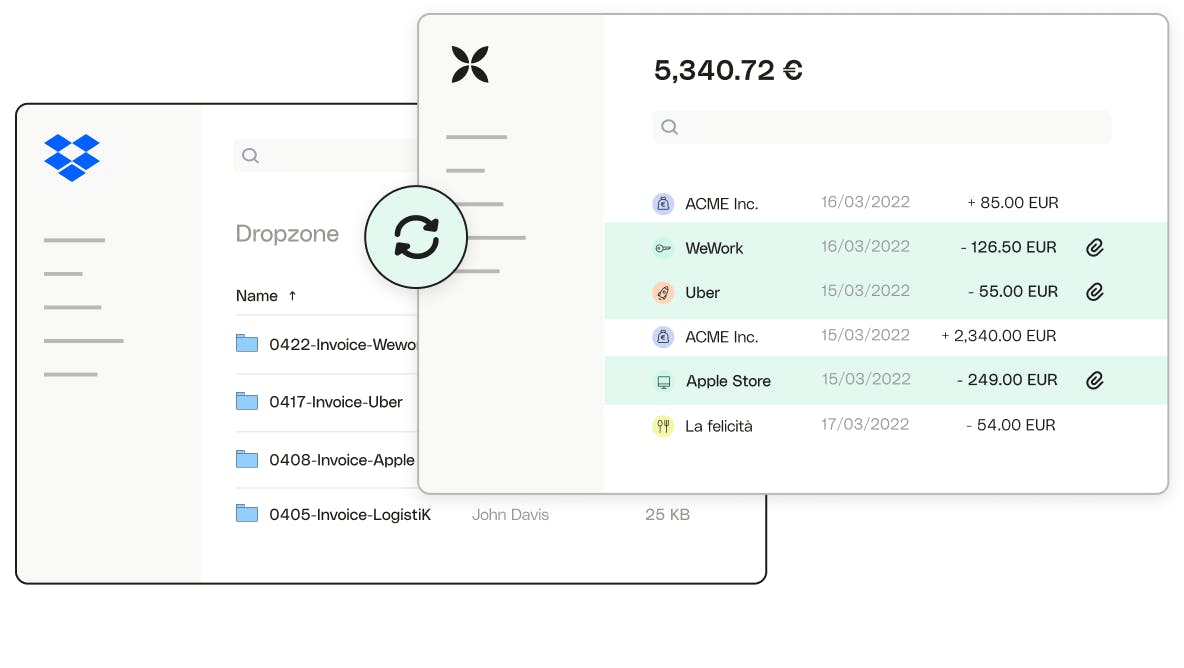
Task: Click the fork and knife icon for La felicità
Action: click(x=663, y=426)
